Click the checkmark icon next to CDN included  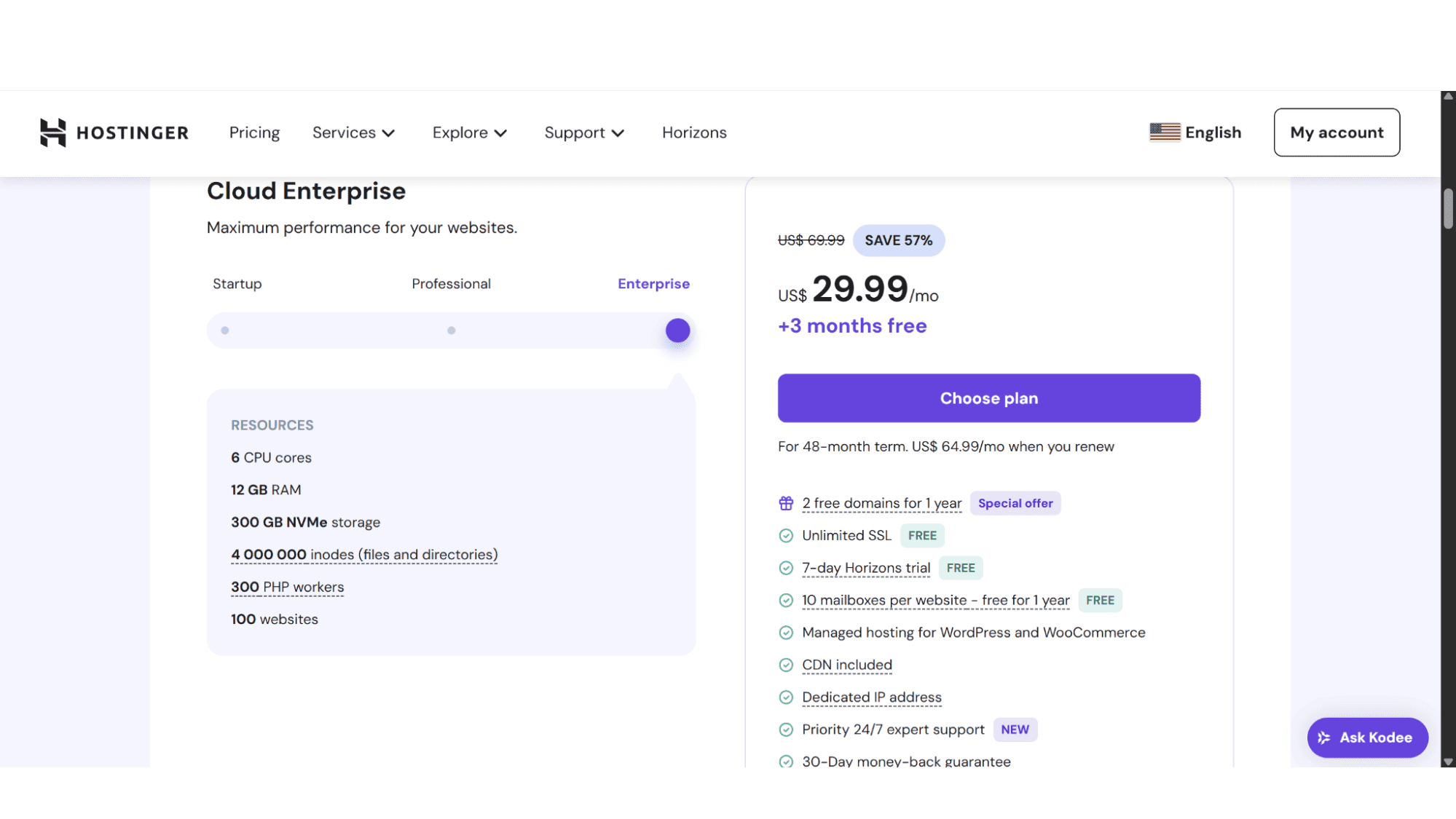click(x=786, y=665)
